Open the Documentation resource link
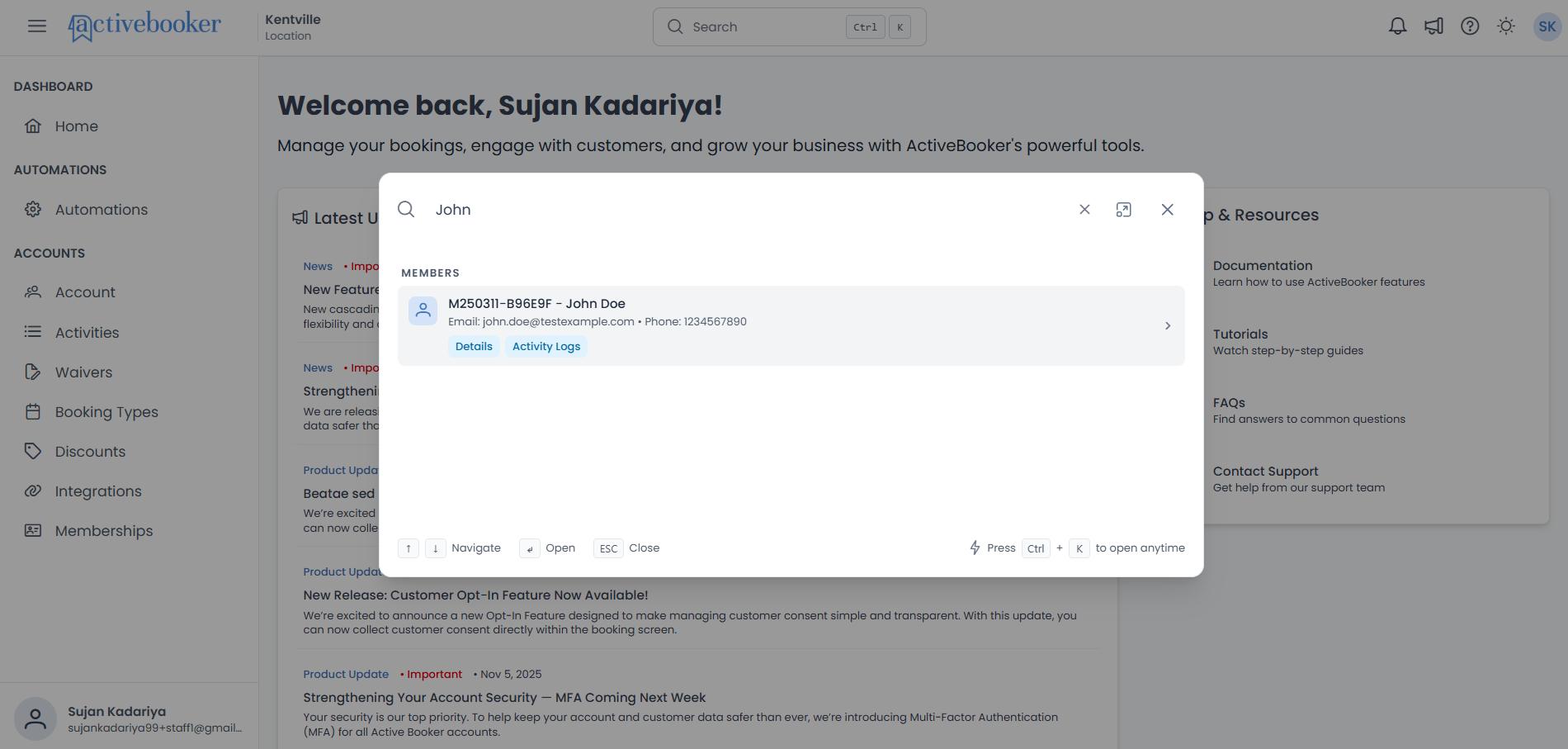The image size is (1568, 749). pyautogui.click(x=1318, y=273)
